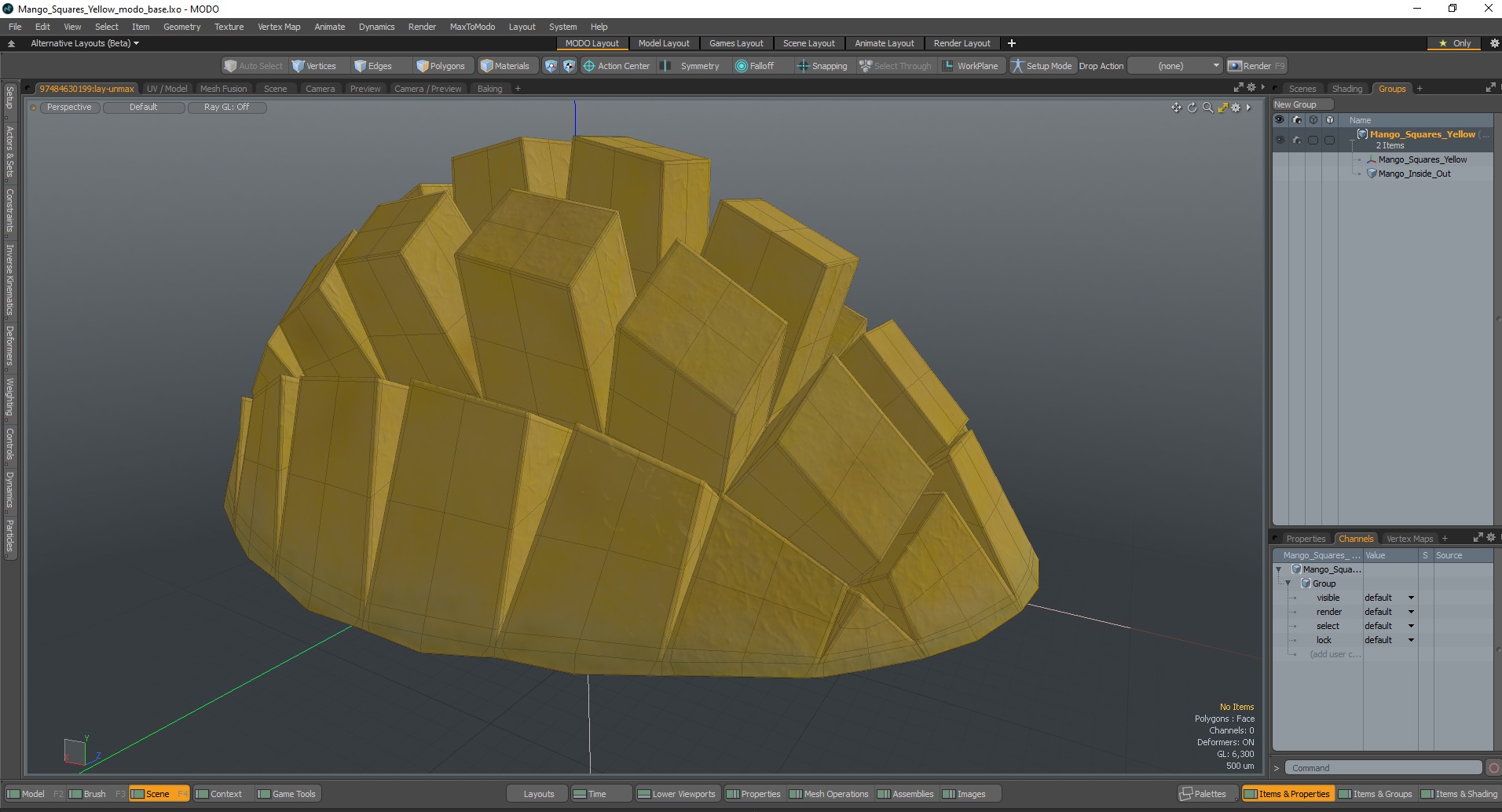Open the viewport settings gear icon

coord(1236,108)
